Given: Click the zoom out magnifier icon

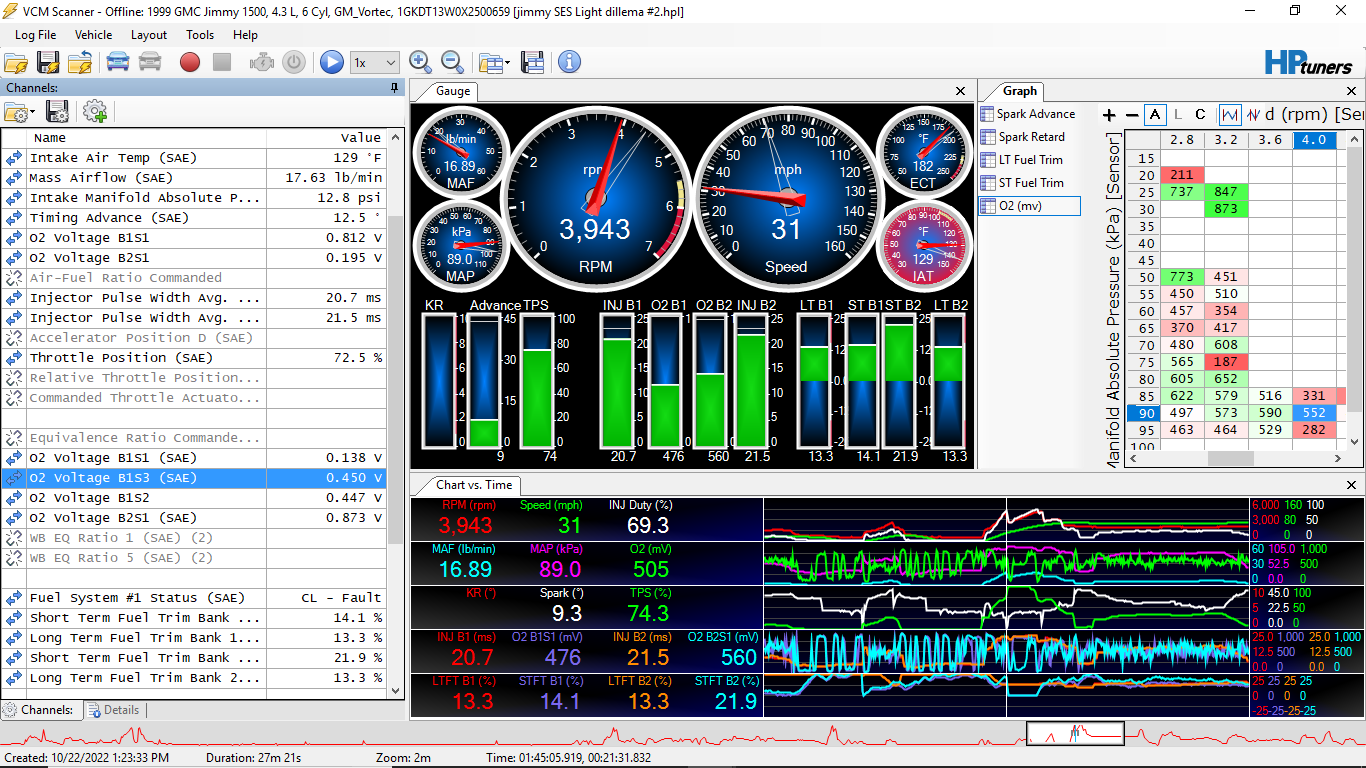Looking at the screenshot, I should tap(452, 62).
